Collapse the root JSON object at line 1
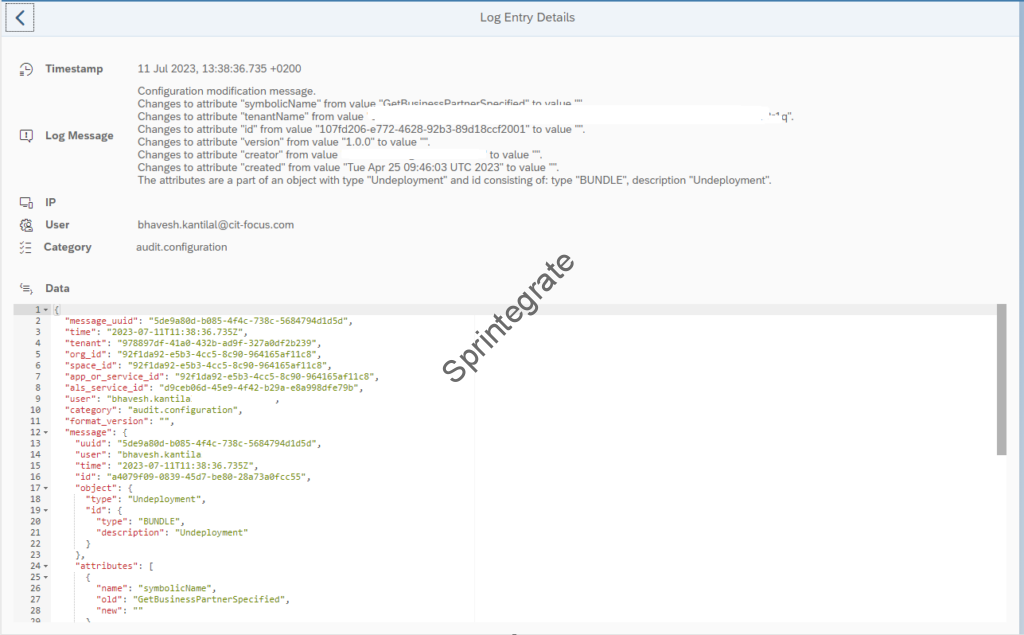The width and height of the screenshot is (1024, 635). coord(46,310)
